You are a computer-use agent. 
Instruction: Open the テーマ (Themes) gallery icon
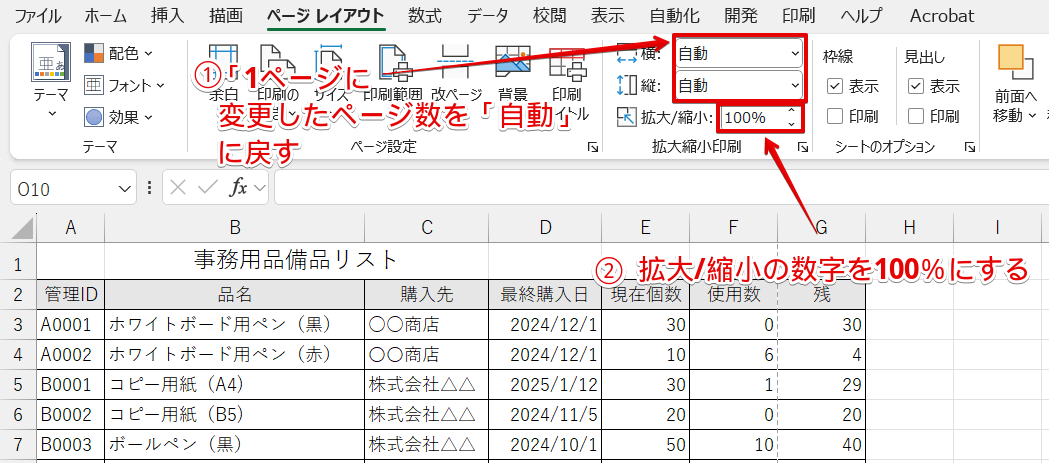[50, 62]
